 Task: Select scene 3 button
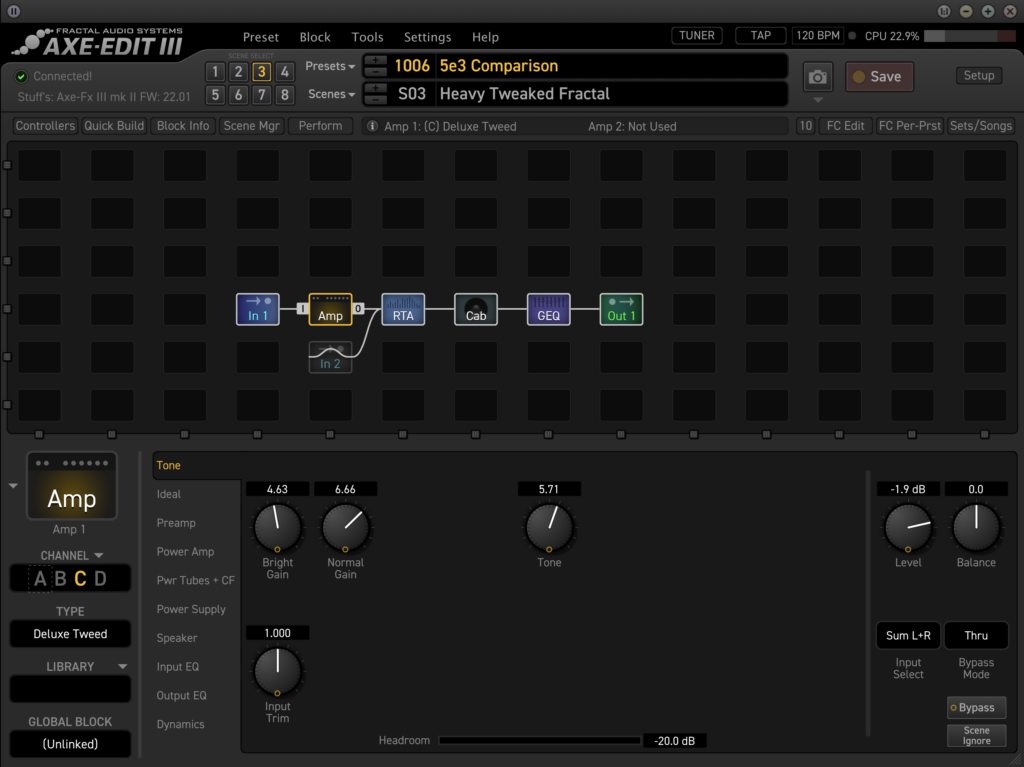coord(261,72)
